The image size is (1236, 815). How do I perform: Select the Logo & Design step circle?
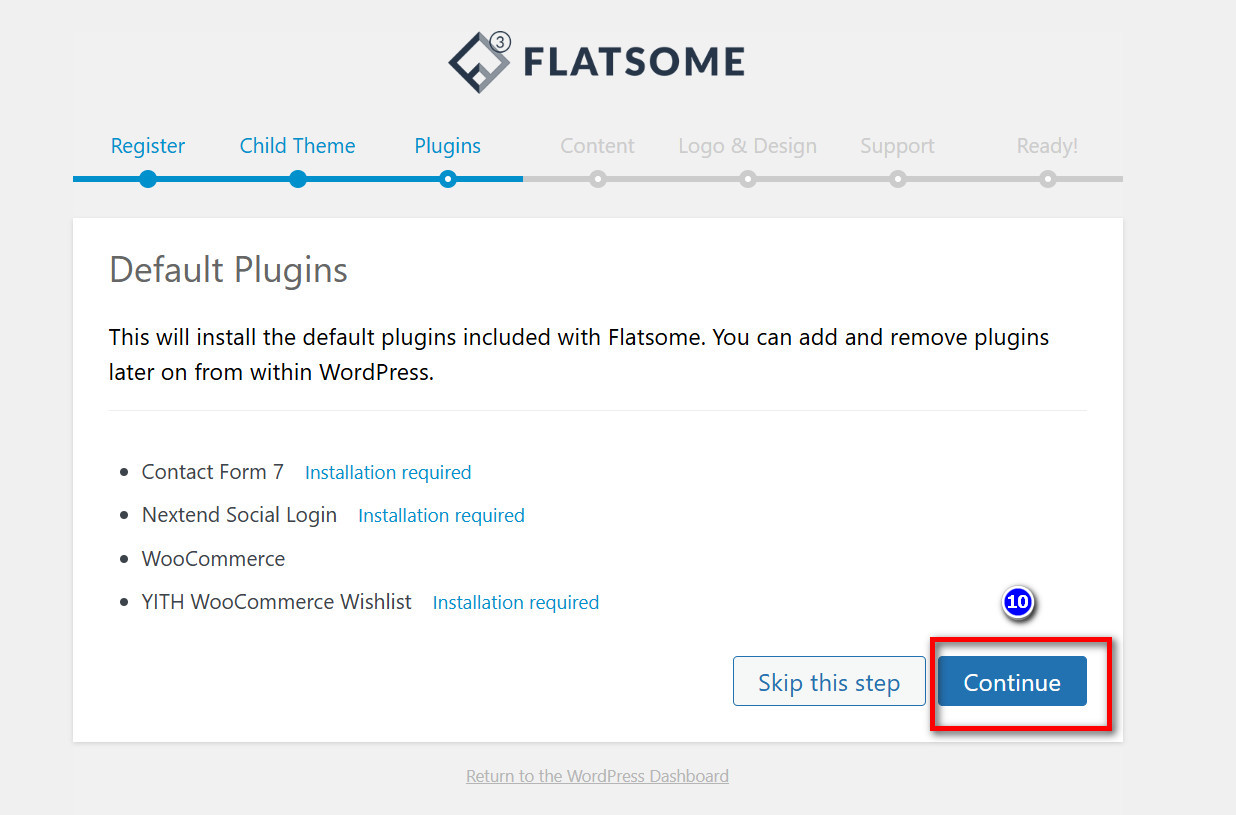pos(747,179)
